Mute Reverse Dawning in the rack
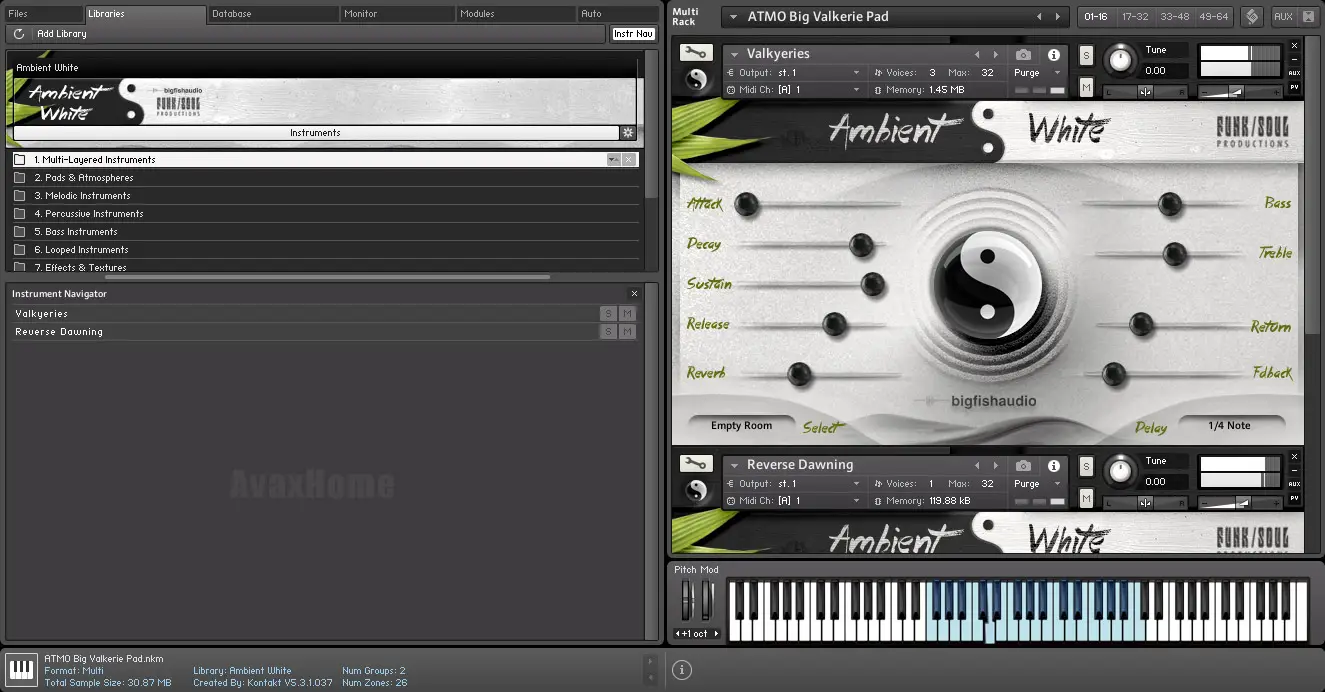The height and width of the screenshot is (692, 1325). point(1086,498)
